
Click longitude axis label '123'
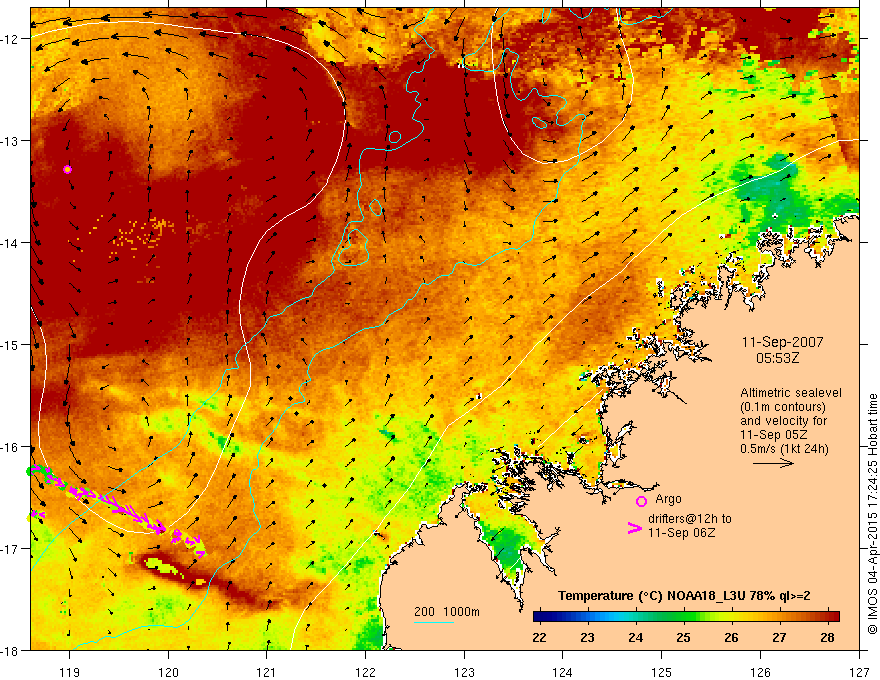464,672
